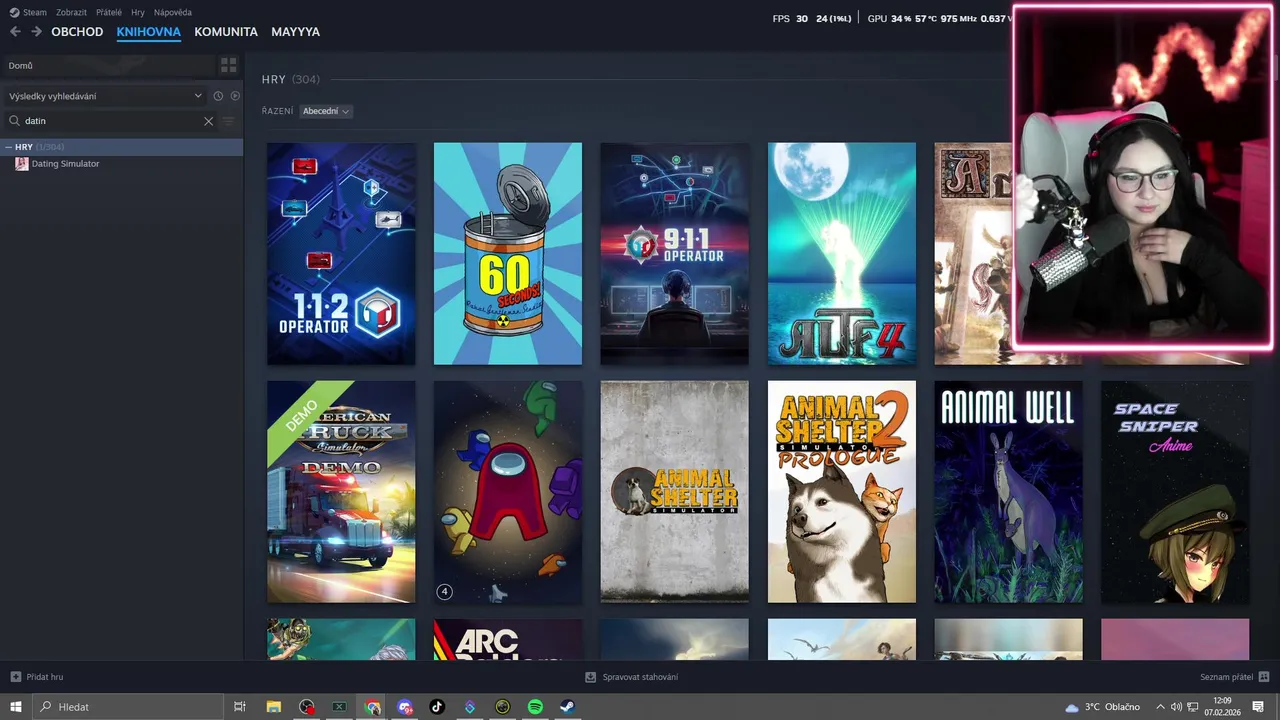Screen dimensions: 1280x720
Task: Open the friends list icon
Action: pyautogui.click(x=1264, y=677)
